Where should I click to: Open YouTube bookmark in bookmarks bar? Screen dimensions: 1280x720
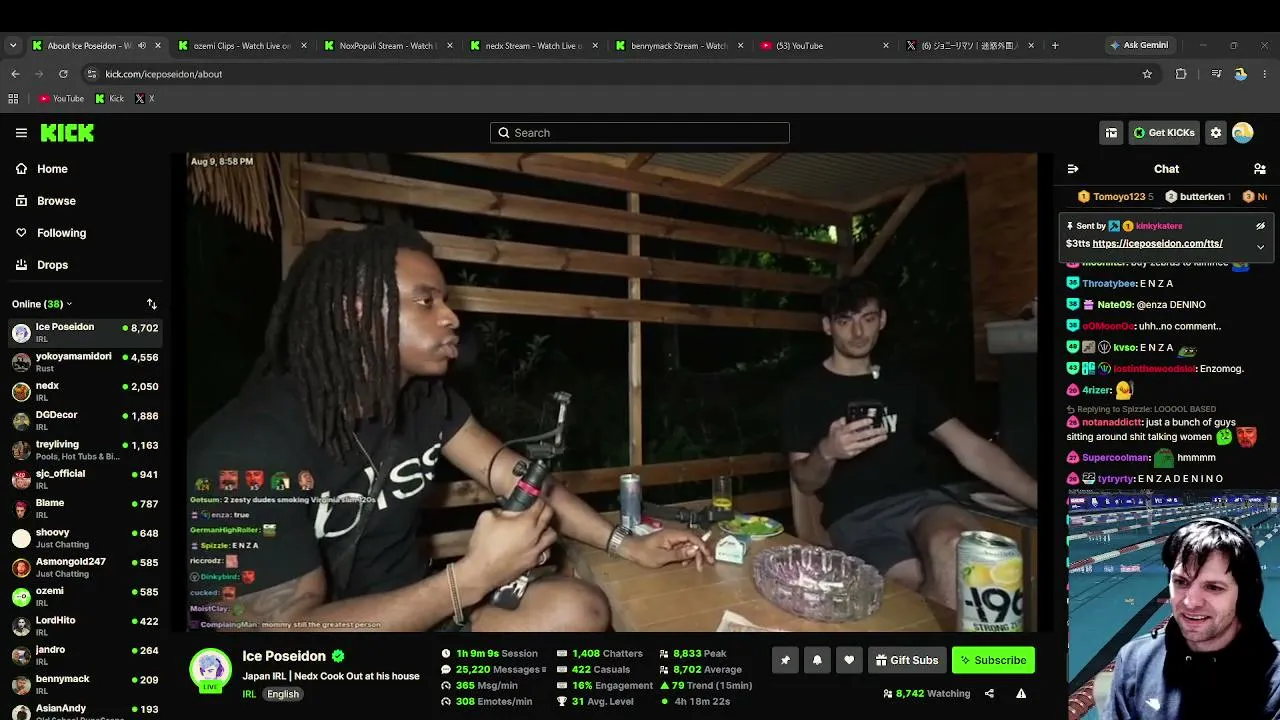coord(61,98)
